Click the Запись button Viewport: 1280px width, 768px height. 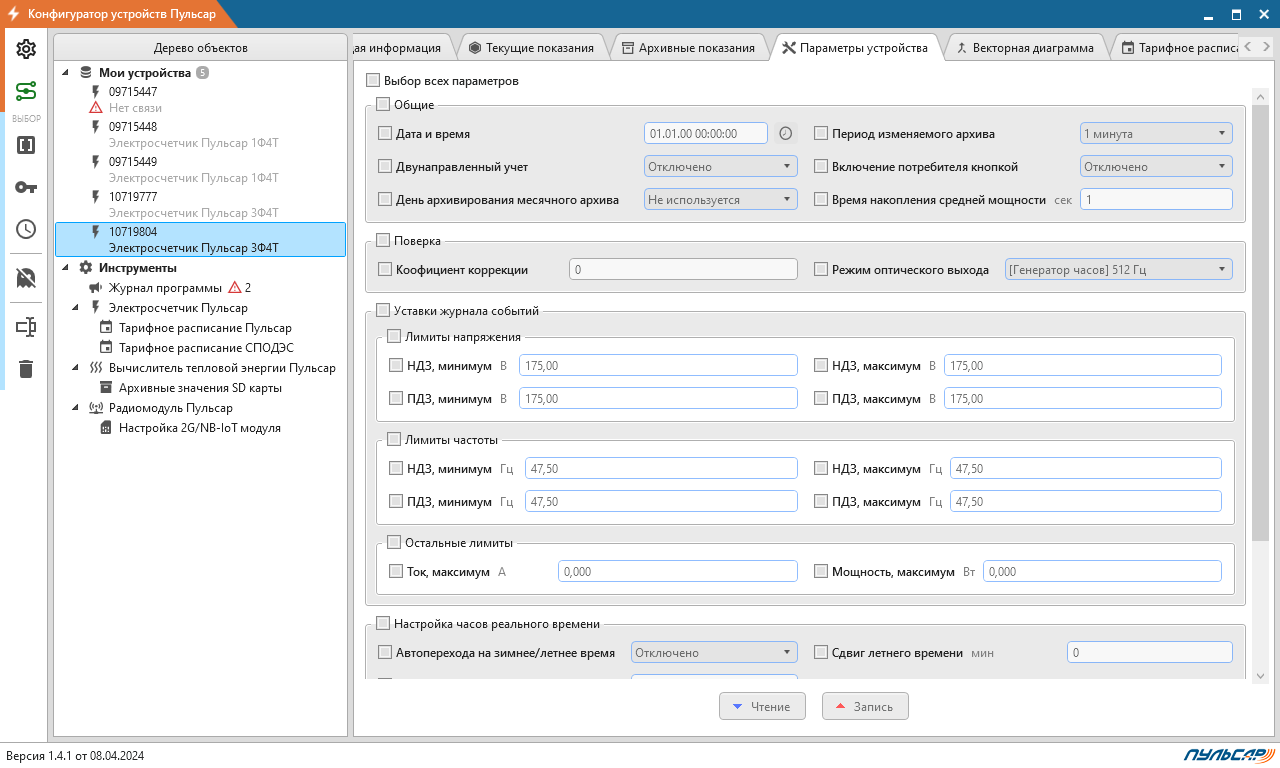click(x=865, y=706)
